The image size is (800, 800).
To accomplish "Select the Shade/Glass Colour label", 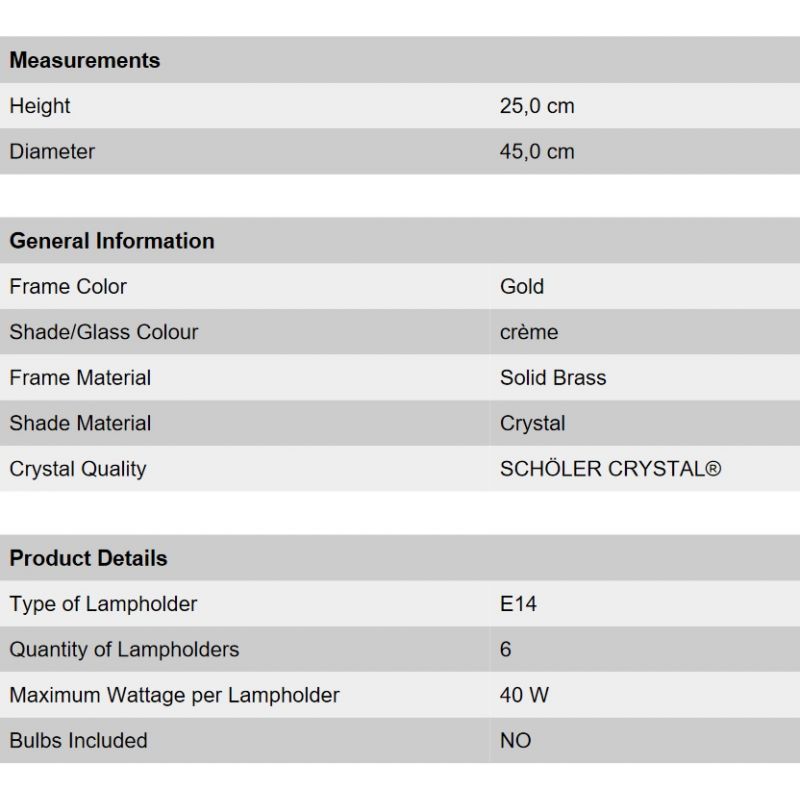I will 104,332.
